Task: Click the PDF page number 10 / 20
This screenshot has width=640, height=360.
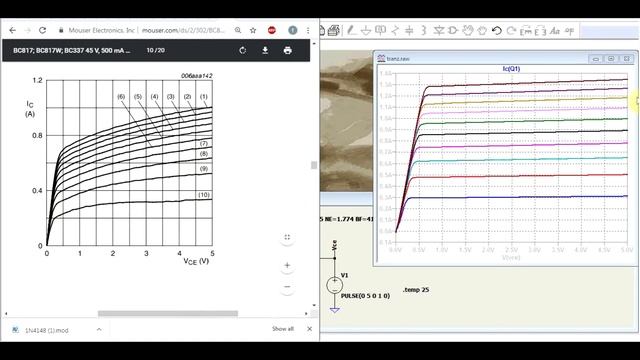Action: point(156,50)
